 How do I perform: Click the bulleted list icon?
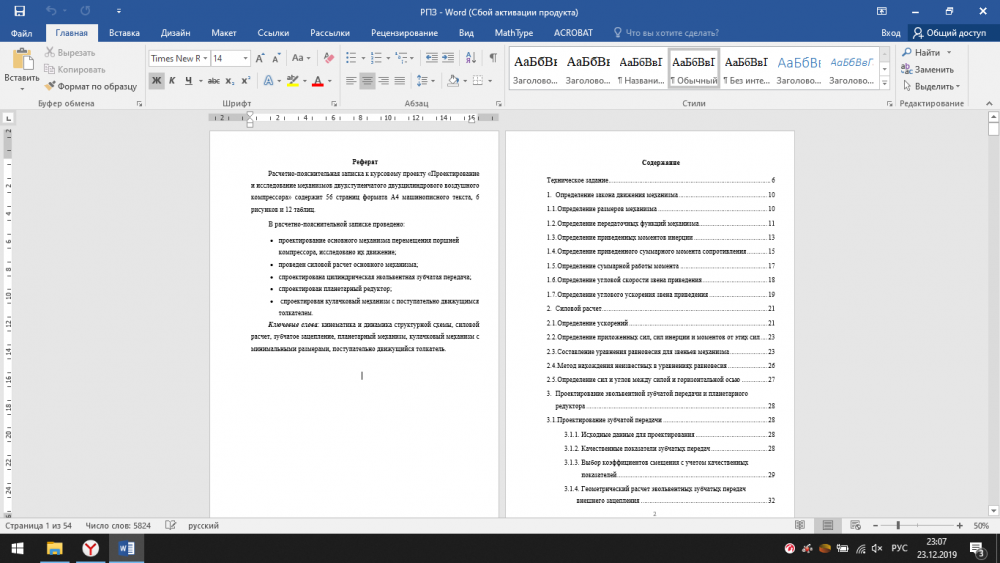pos(350,58)
